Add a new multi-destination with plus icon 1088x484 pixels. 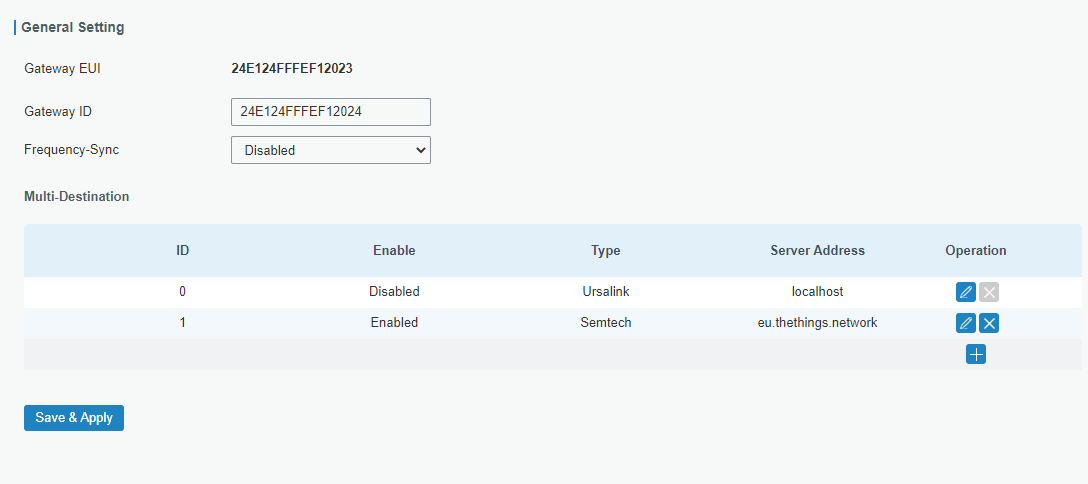pyautogui.click(x=976, y=354)
